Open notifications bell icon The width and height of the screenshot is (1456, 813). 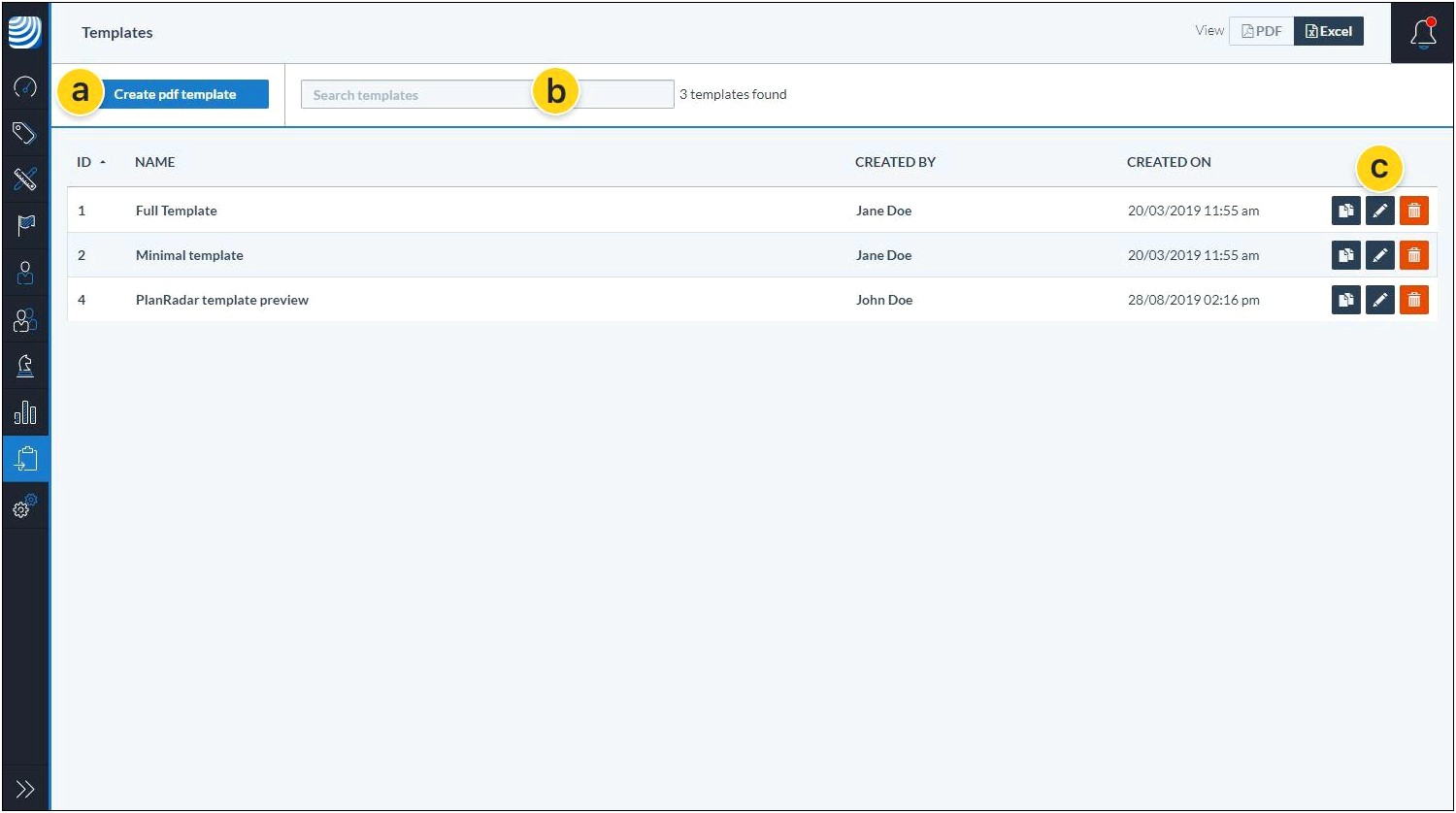coord(1423,33)
